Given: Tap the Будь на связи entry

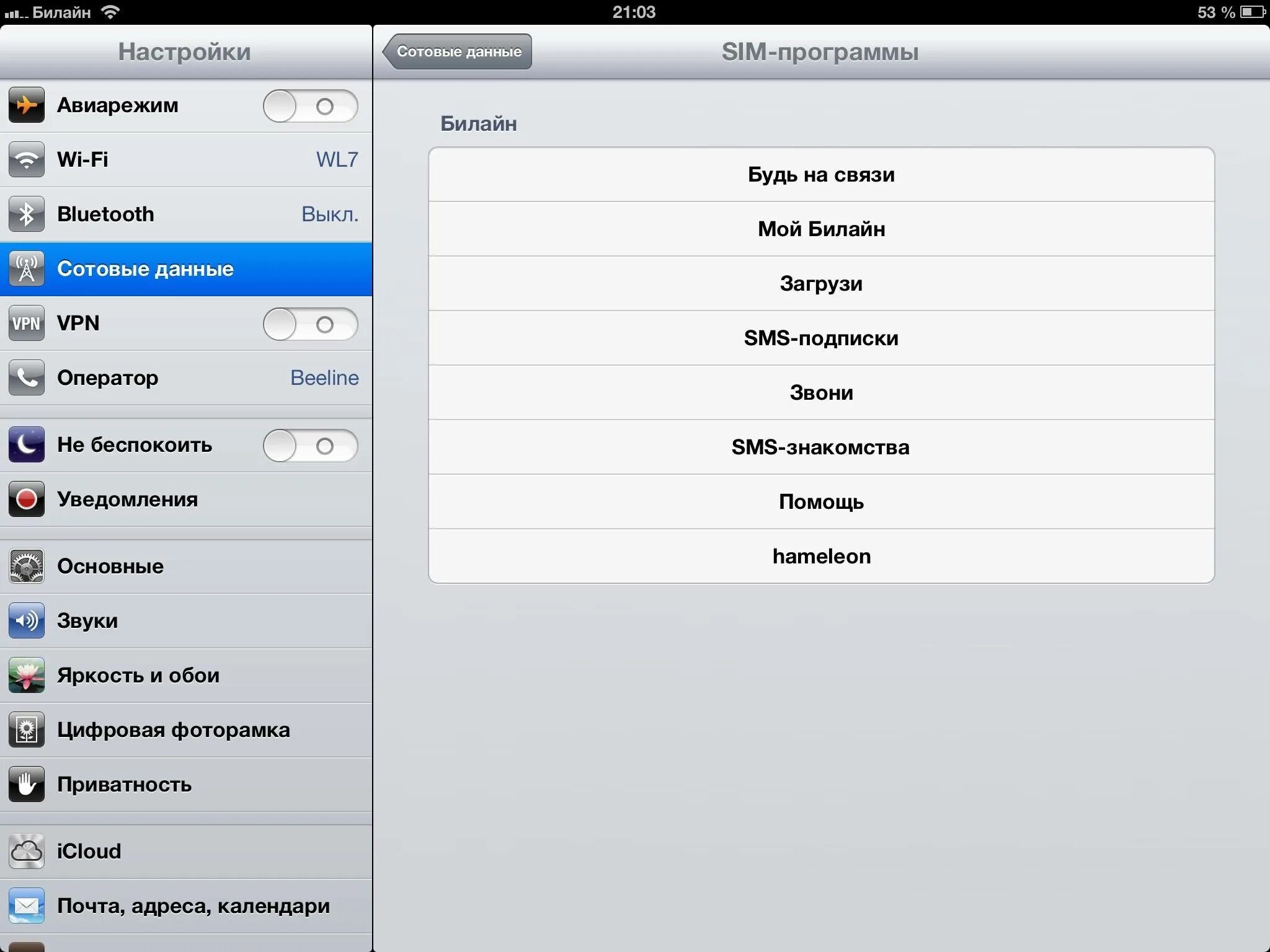Looking at the screenshot, I should 821,175.
